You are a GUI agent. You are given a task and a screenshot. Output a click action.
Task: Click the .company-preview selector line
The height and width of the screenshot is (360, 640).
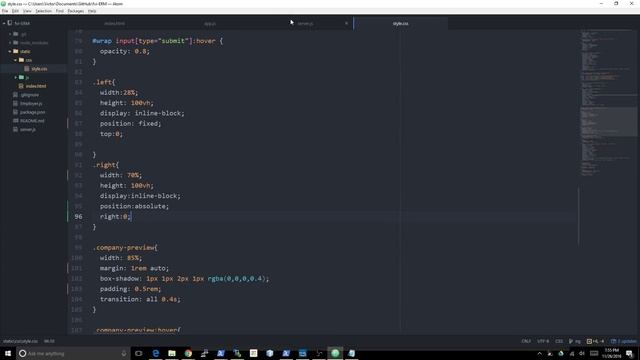(x=125, y=247)
